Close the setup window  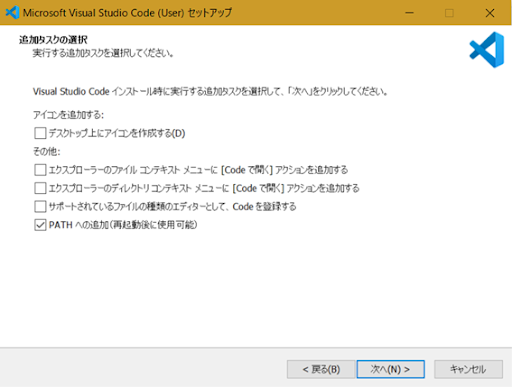[x=490, y=13]
